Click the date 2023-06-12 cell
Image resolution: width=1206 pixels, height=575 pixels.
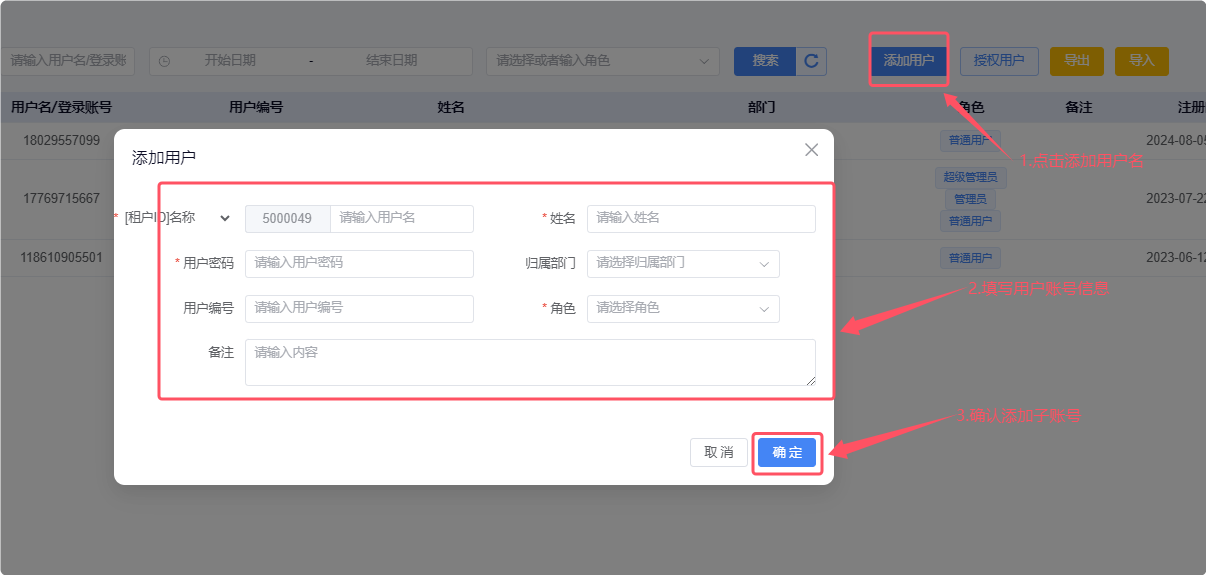coord(1176,258)
